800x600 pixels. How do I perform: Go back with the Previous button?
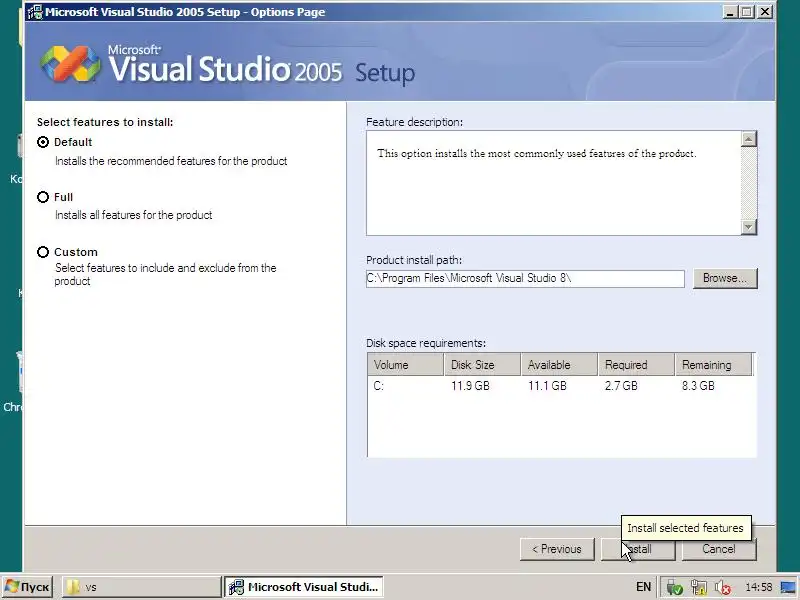coord(557,549)
